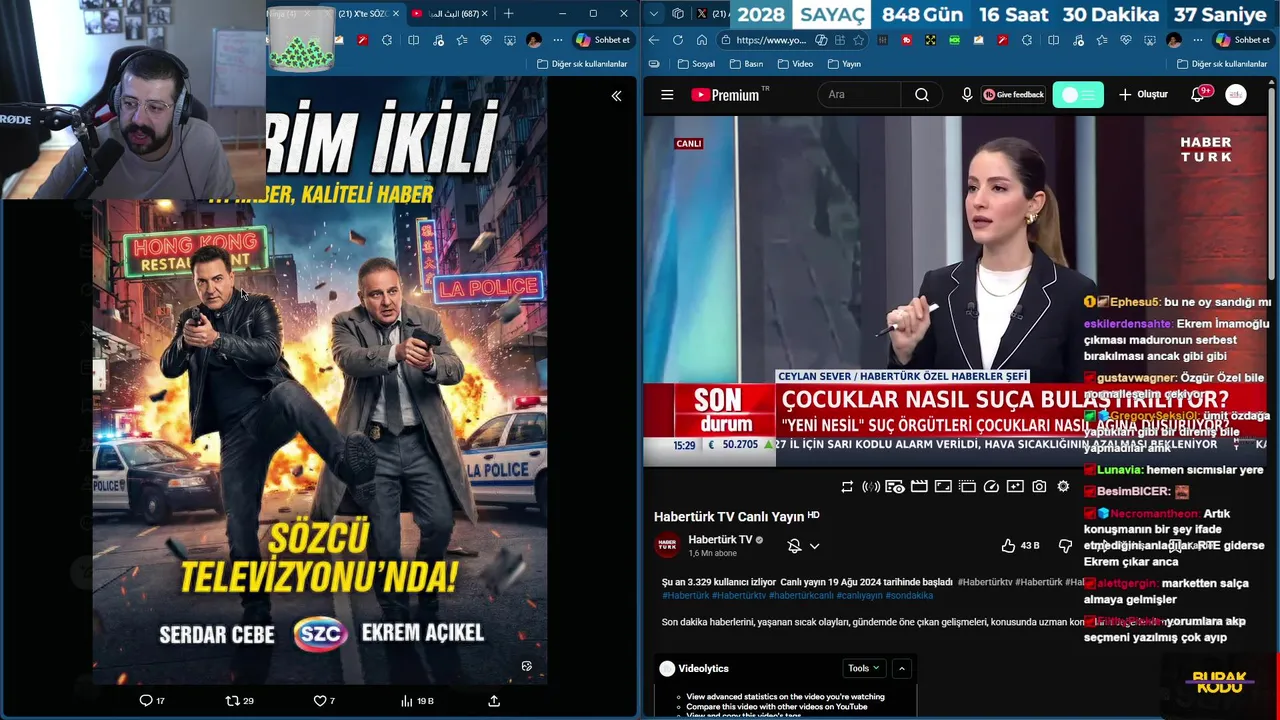1280x720 pixels.
Task: Open YouTube account avatar menu
Action: coord(1236,95)
